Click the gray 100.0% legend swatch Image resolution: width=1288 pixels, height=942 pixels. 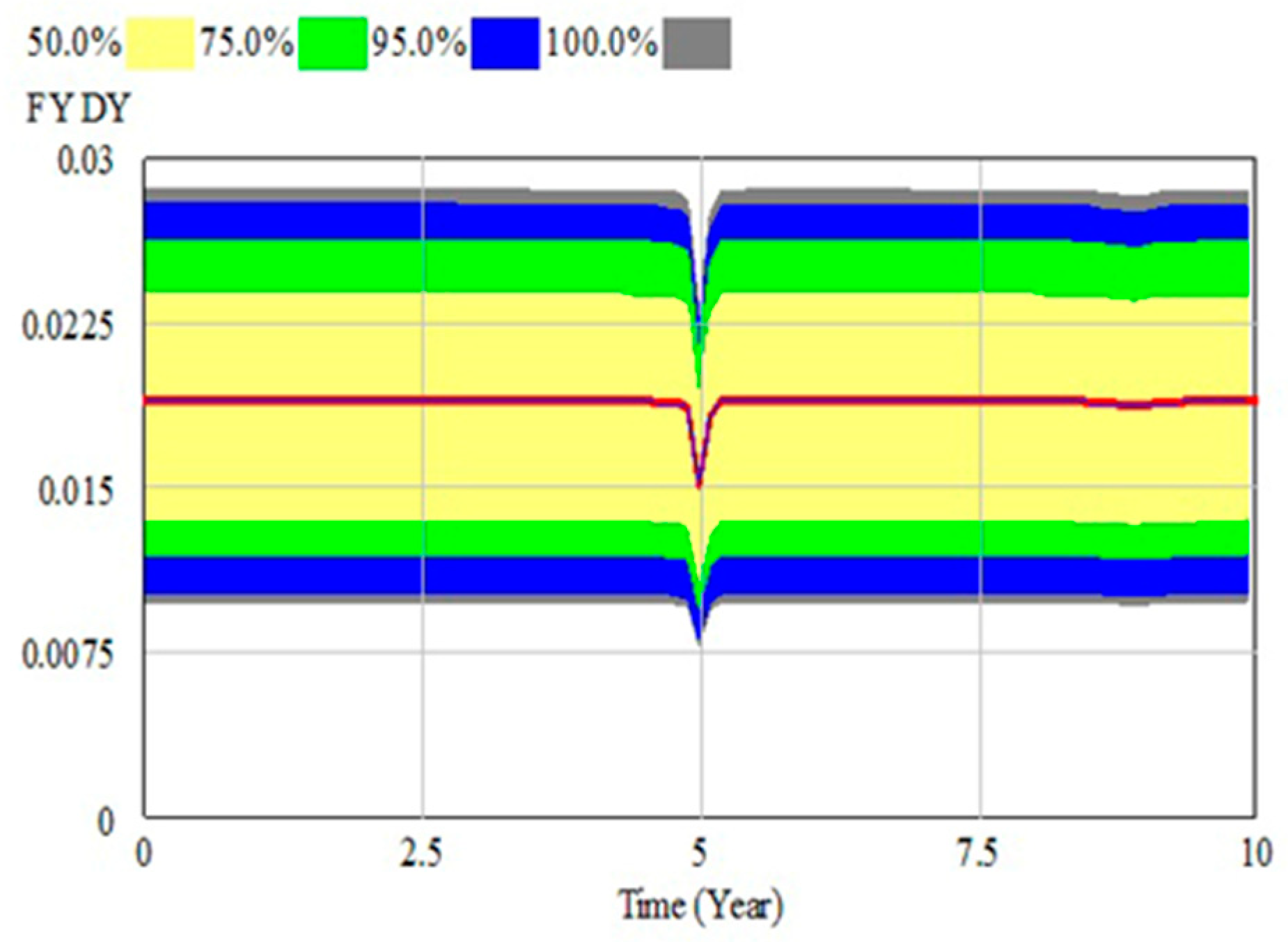pos(696,44)
